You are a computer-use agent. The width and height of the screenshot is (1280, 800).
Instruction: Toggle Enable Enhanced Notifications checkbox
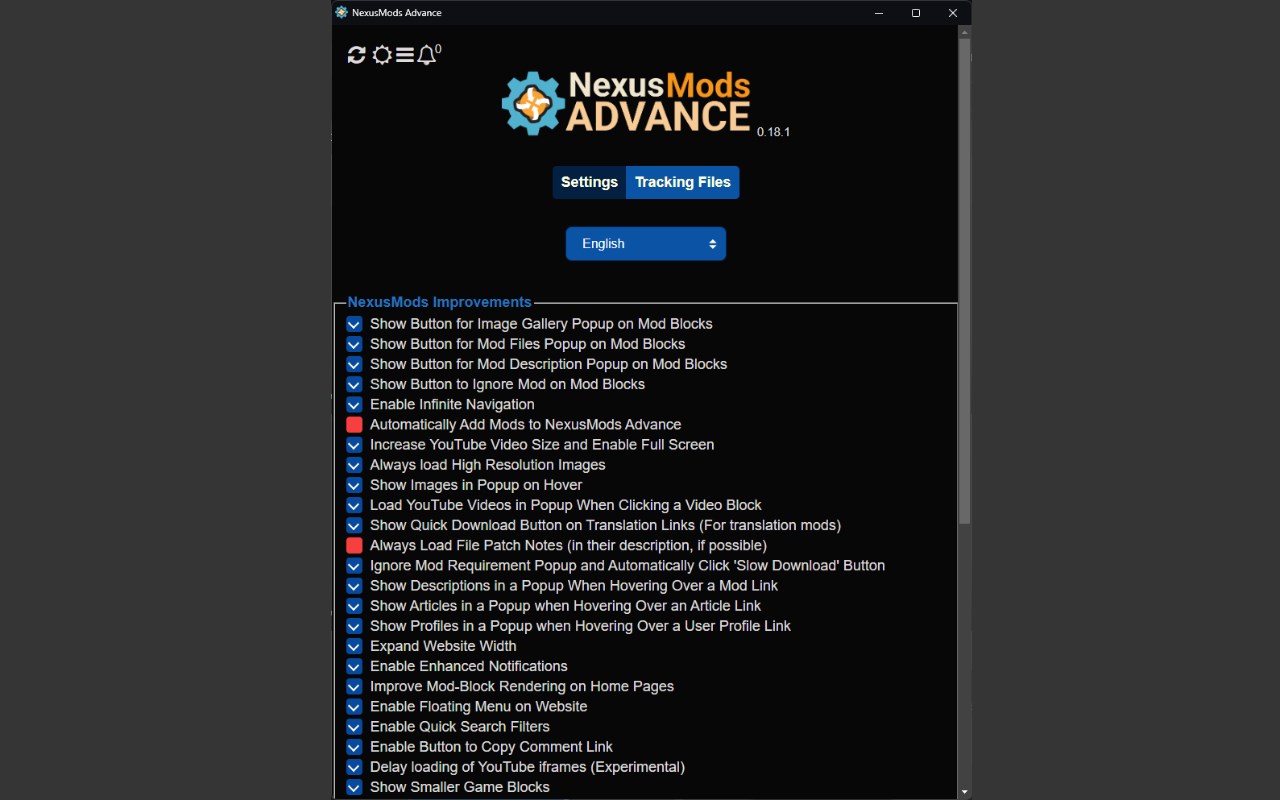354,666
